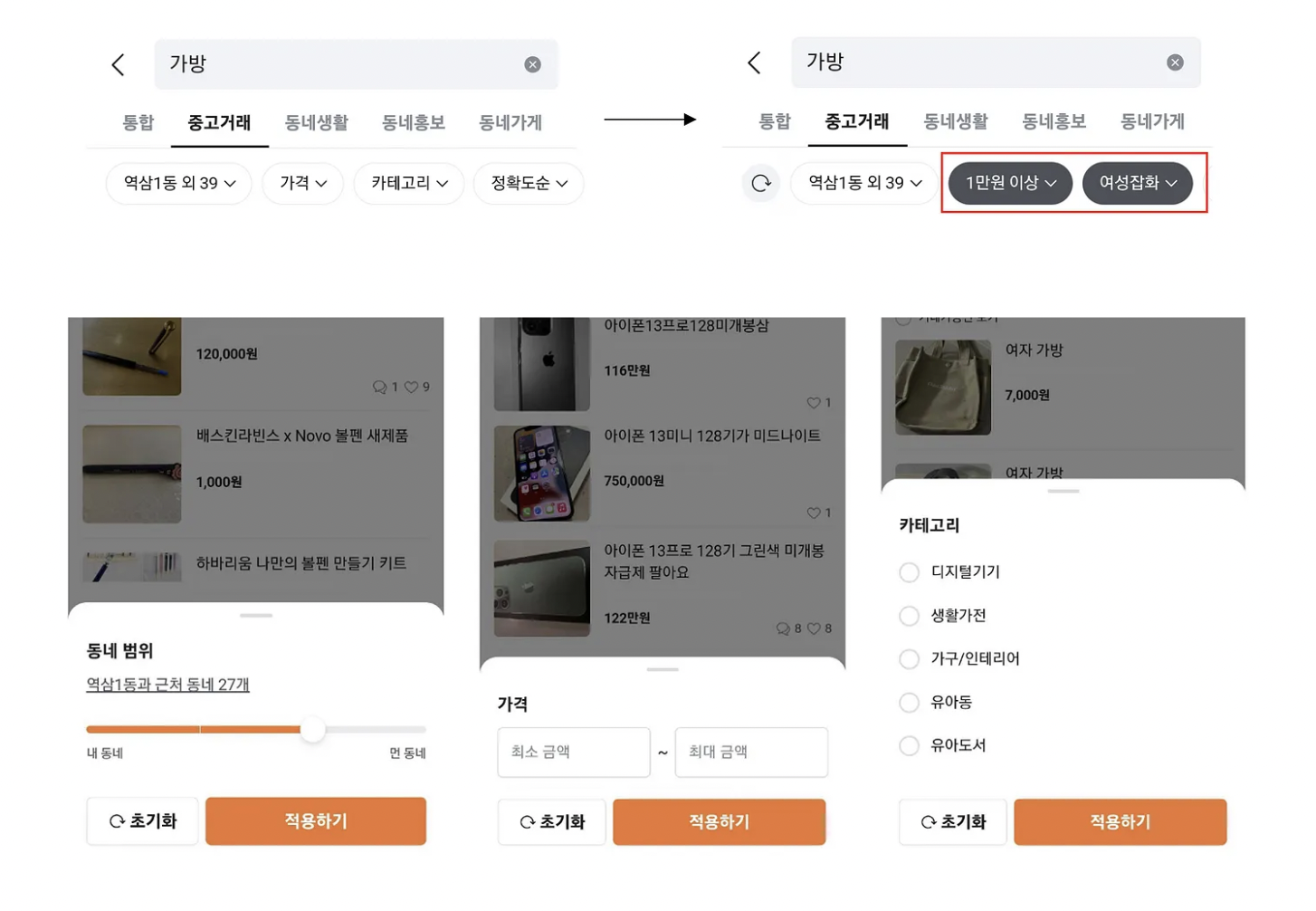Clear the left 가방 search field
This screenshot has height=911, width=1316.
coord(532,64)
